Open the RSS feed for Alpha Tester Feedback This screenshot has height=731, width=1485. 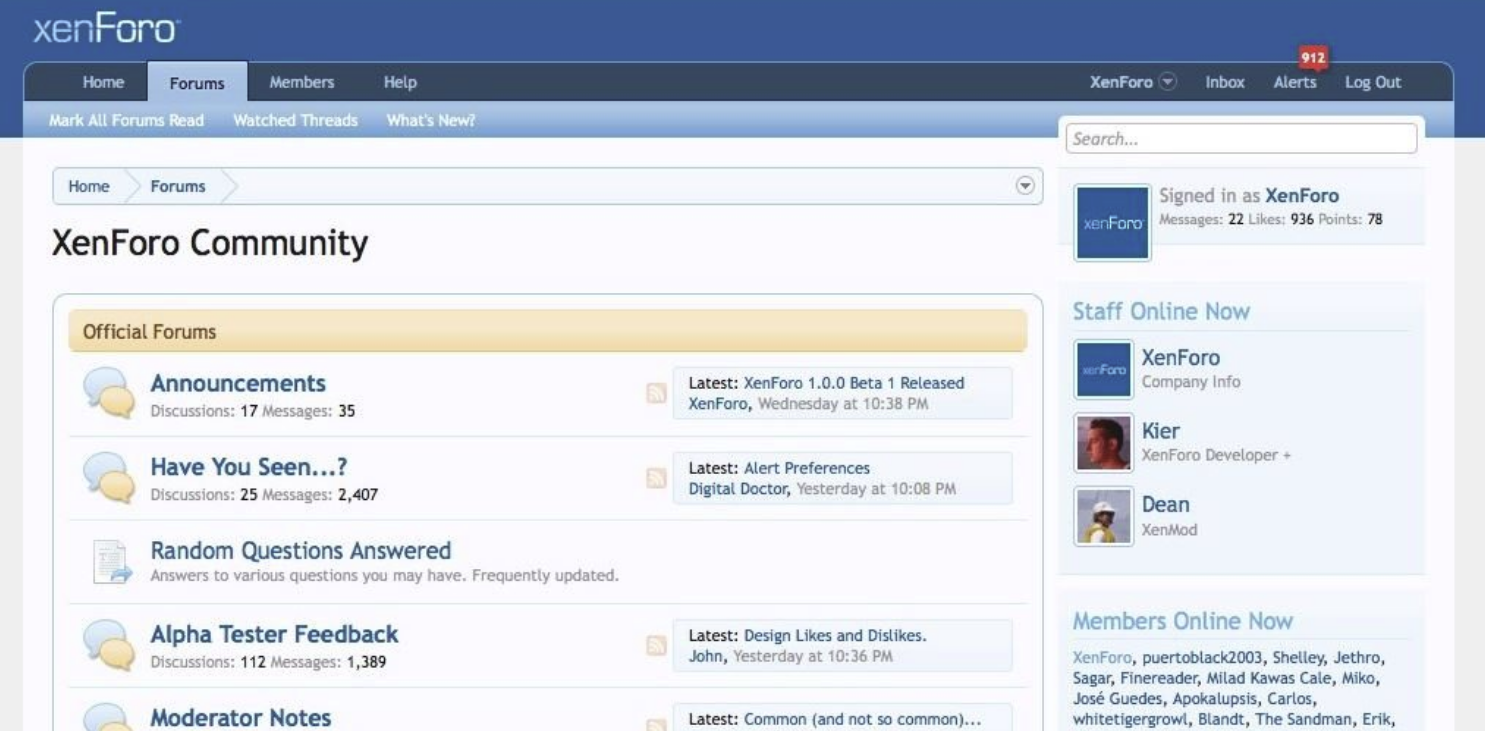656,645
